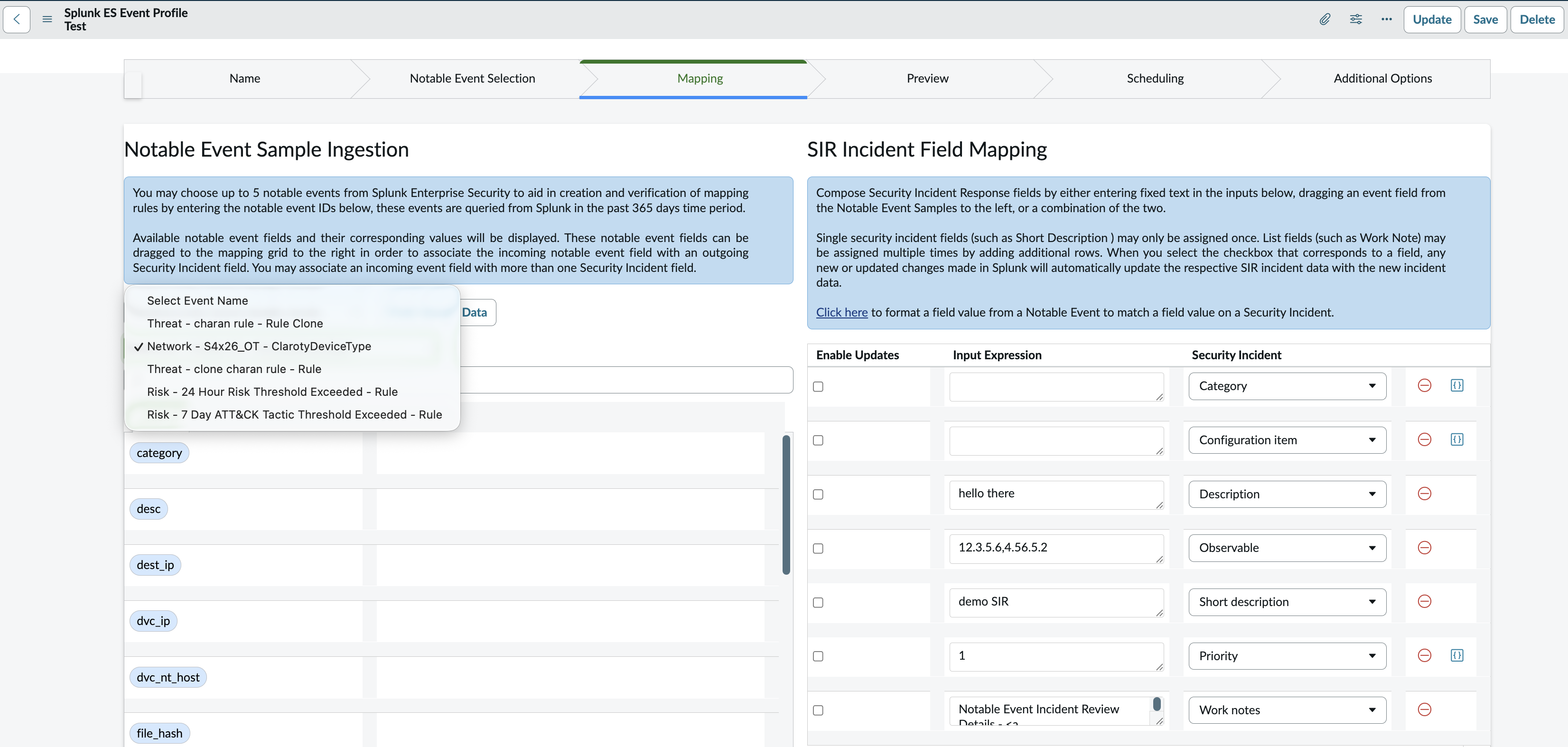Open value formatting braces icon for Priority

1456,656
